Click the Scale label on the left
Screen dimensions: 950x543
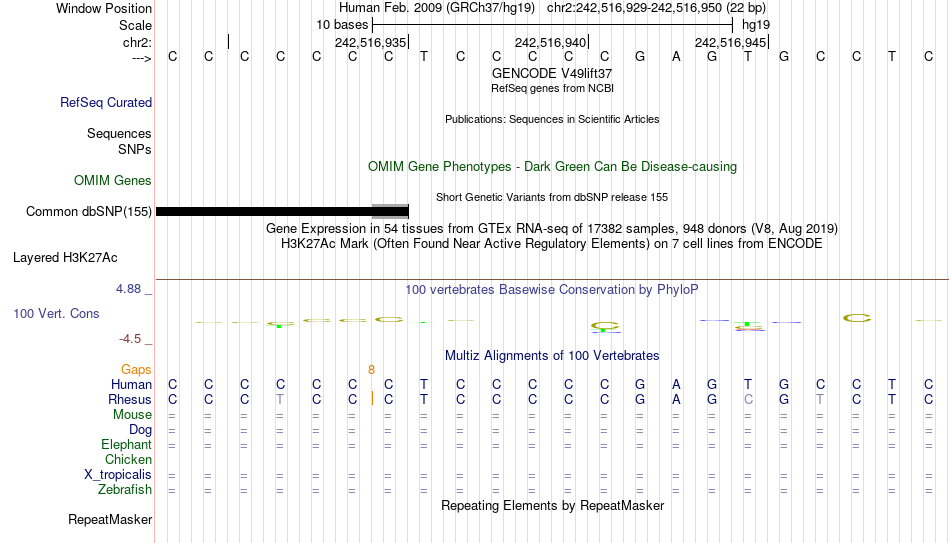pyautogui.click(x=135, y=25)
